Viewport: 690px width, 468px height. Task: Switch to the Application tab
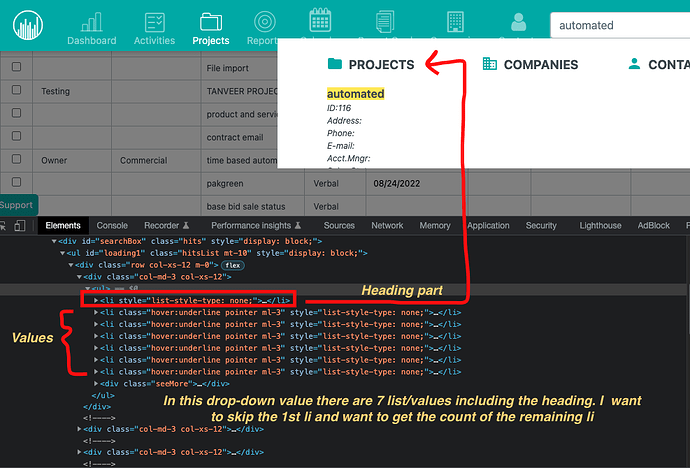tap(488, 226)
